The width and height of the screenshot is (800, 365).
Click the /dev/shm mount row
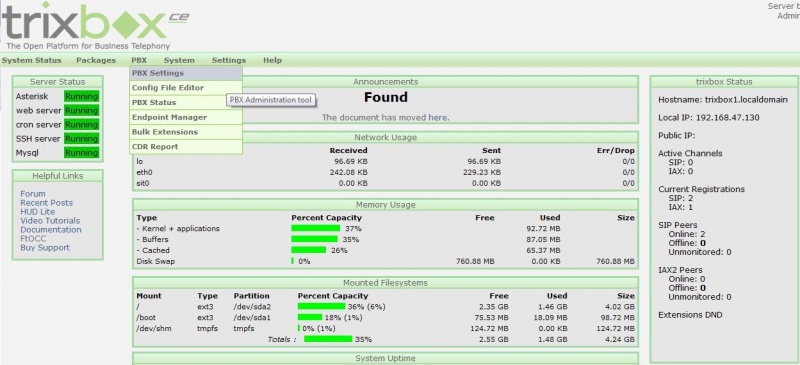click(x=386, y=328)
